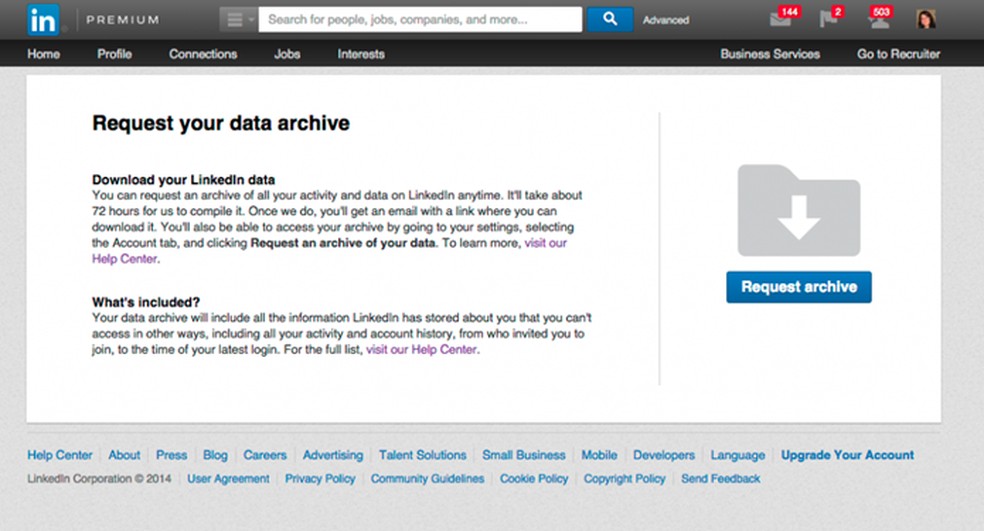The image size is (984, 531).
Task: Click Send Feedback link
Action: pos(720,478)
